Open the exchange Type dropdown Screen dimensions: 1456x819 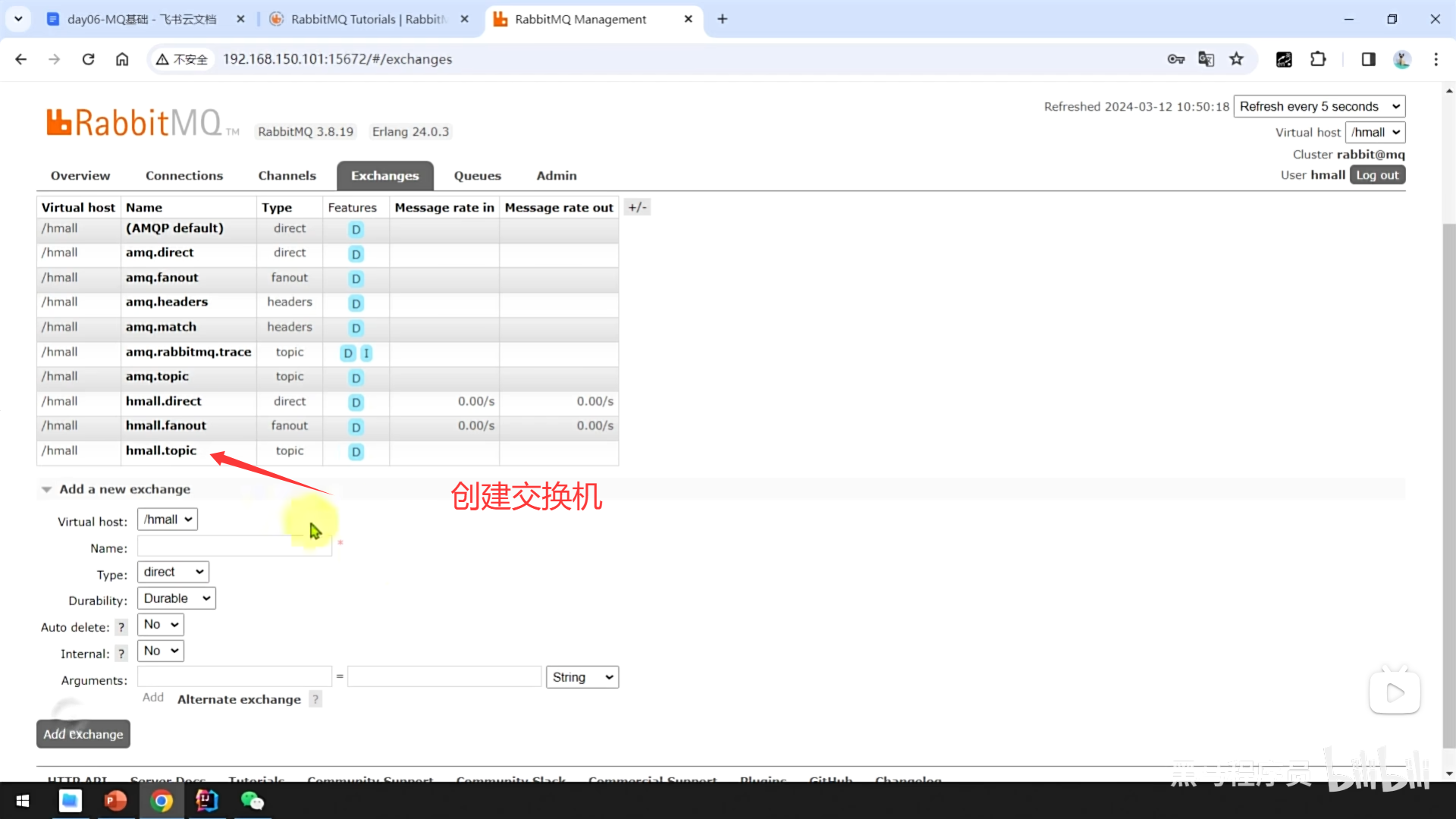(173, 572)
